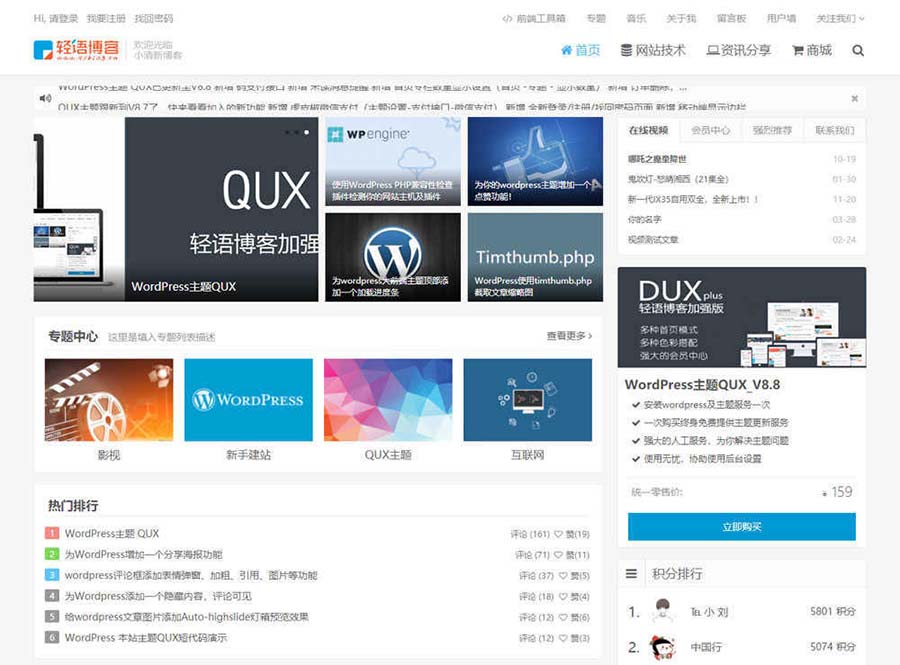Expand the 关注我们 dropdown

[840, 18]
